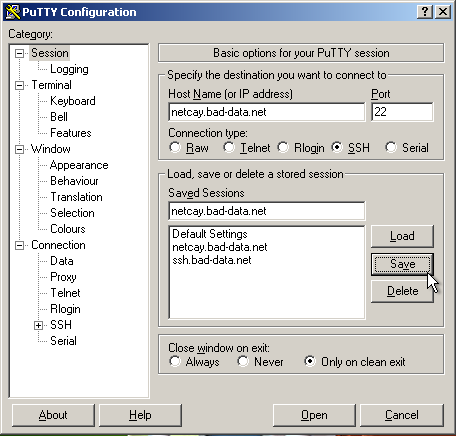Click Open to start the session
This screenshot has width=456, height=436.
pyautogui.click(x=314, y=415)
